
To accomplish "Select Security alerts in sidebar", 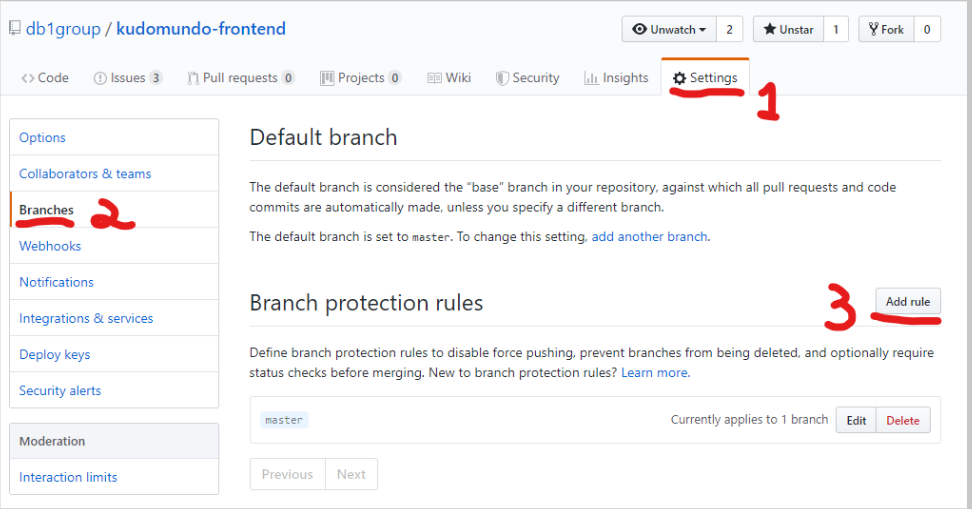I will (114, 391).
